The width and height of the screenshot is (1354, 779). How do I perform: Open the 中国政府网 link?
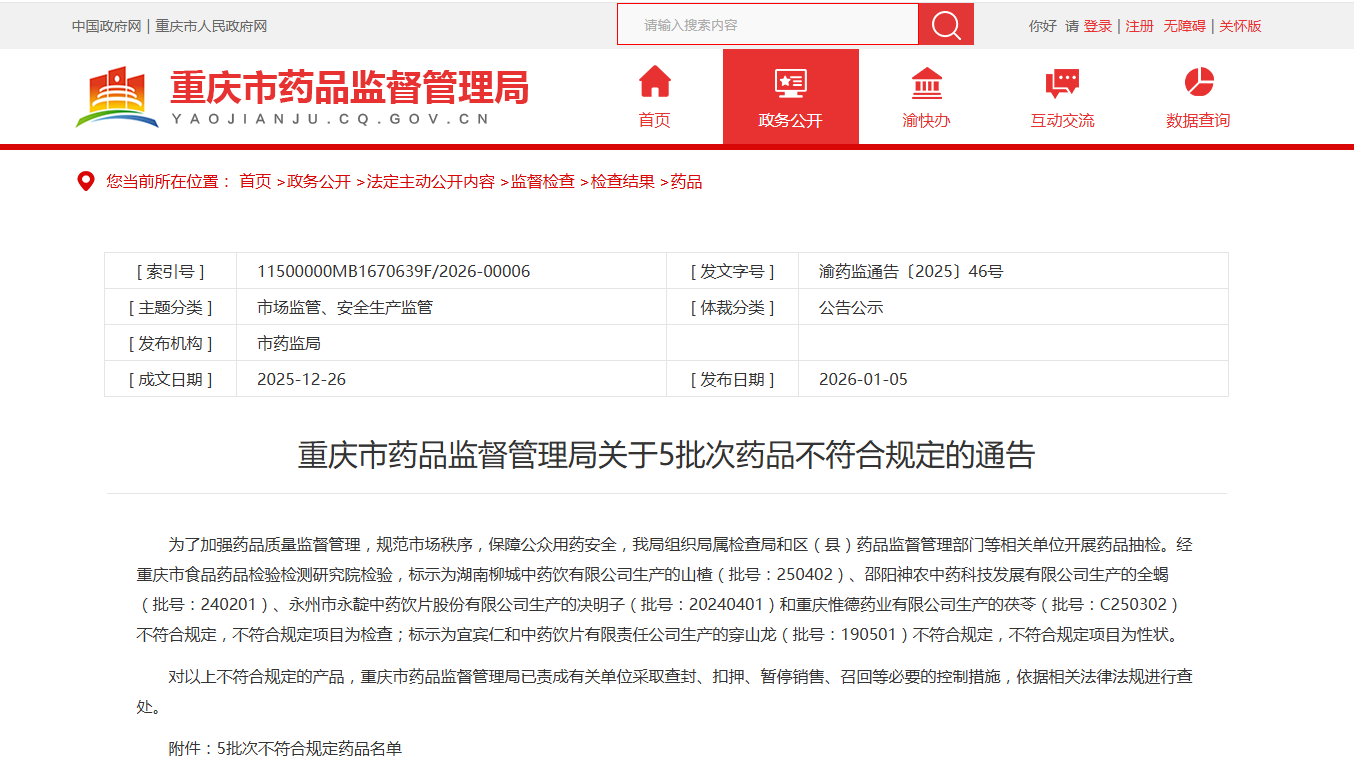tap(106, 26)
